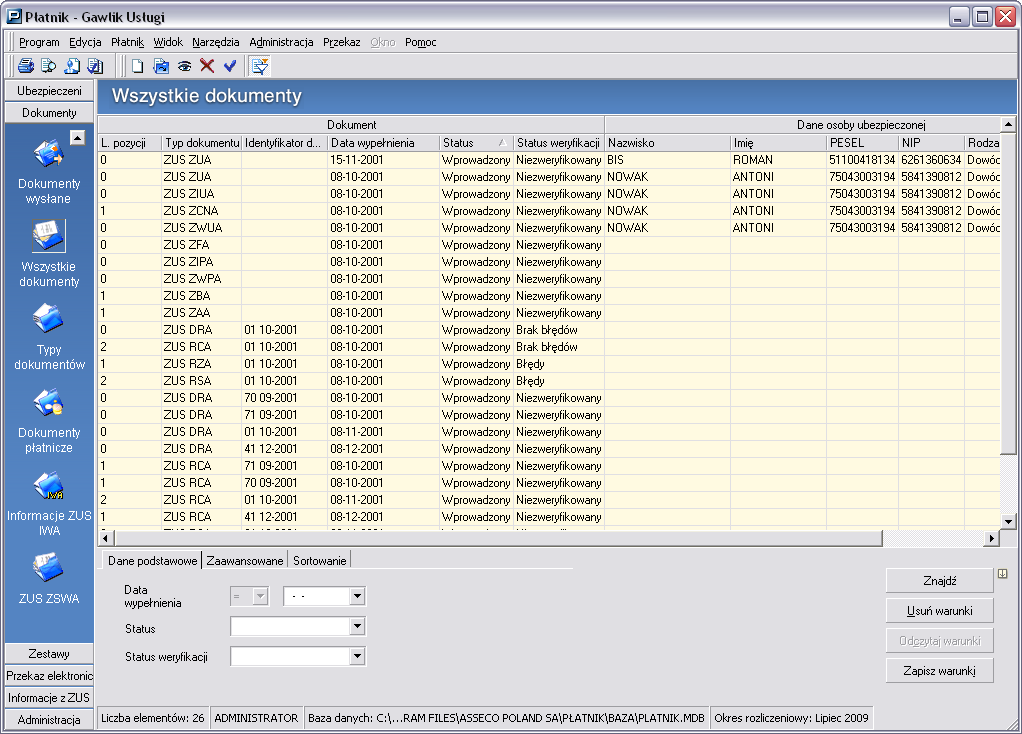
Task: Switch to the Zaawansowane tab
Action: pyautogui.click(x=245, y=561)
